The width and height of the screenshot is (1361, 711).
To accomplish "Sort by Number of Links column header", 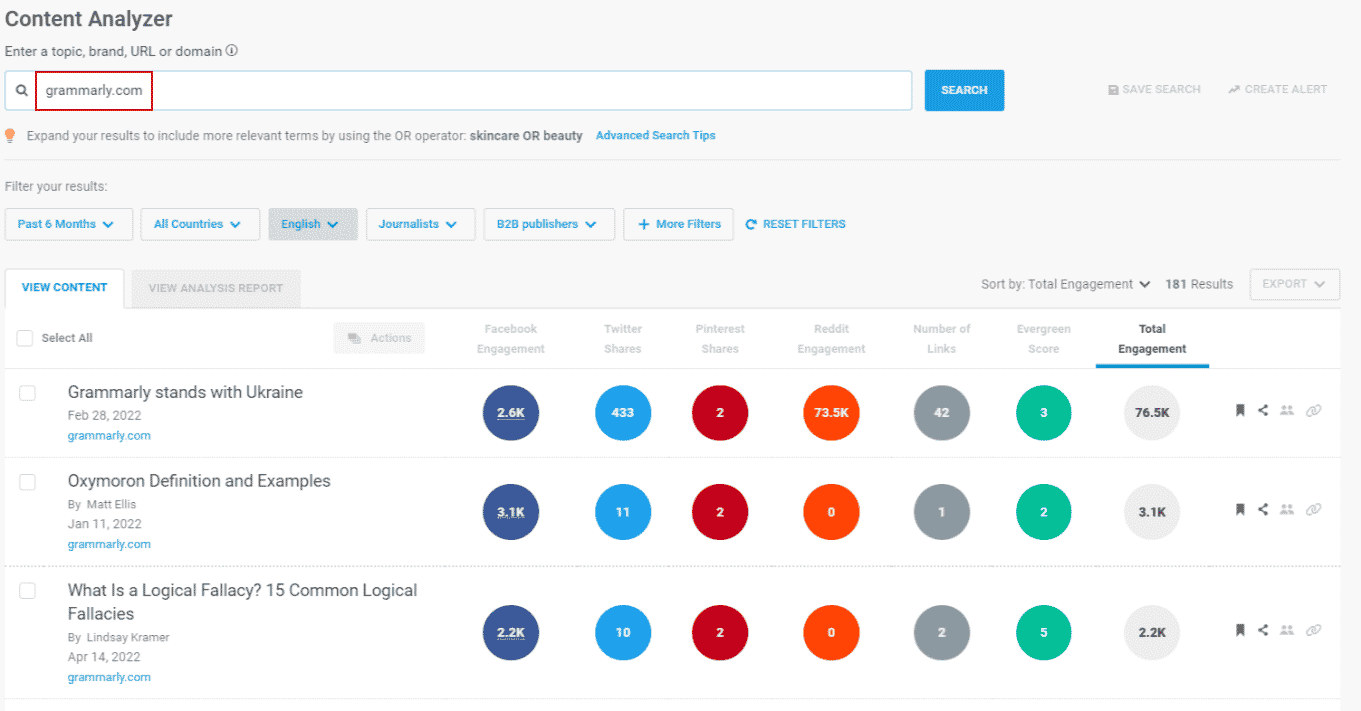I will 942,339.
